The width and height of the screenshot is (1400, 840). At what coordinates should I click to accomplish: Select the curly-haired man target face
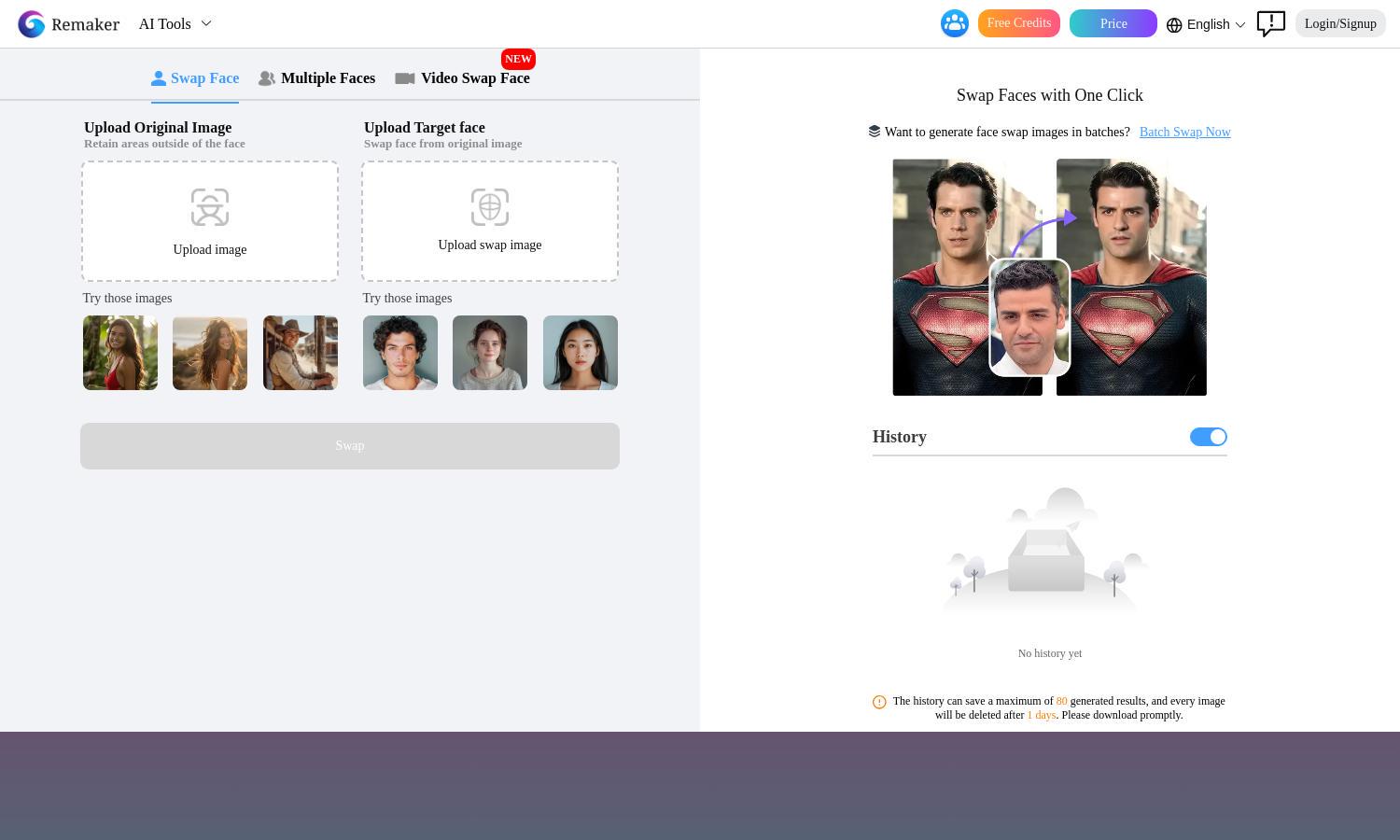tap(400, 353)
